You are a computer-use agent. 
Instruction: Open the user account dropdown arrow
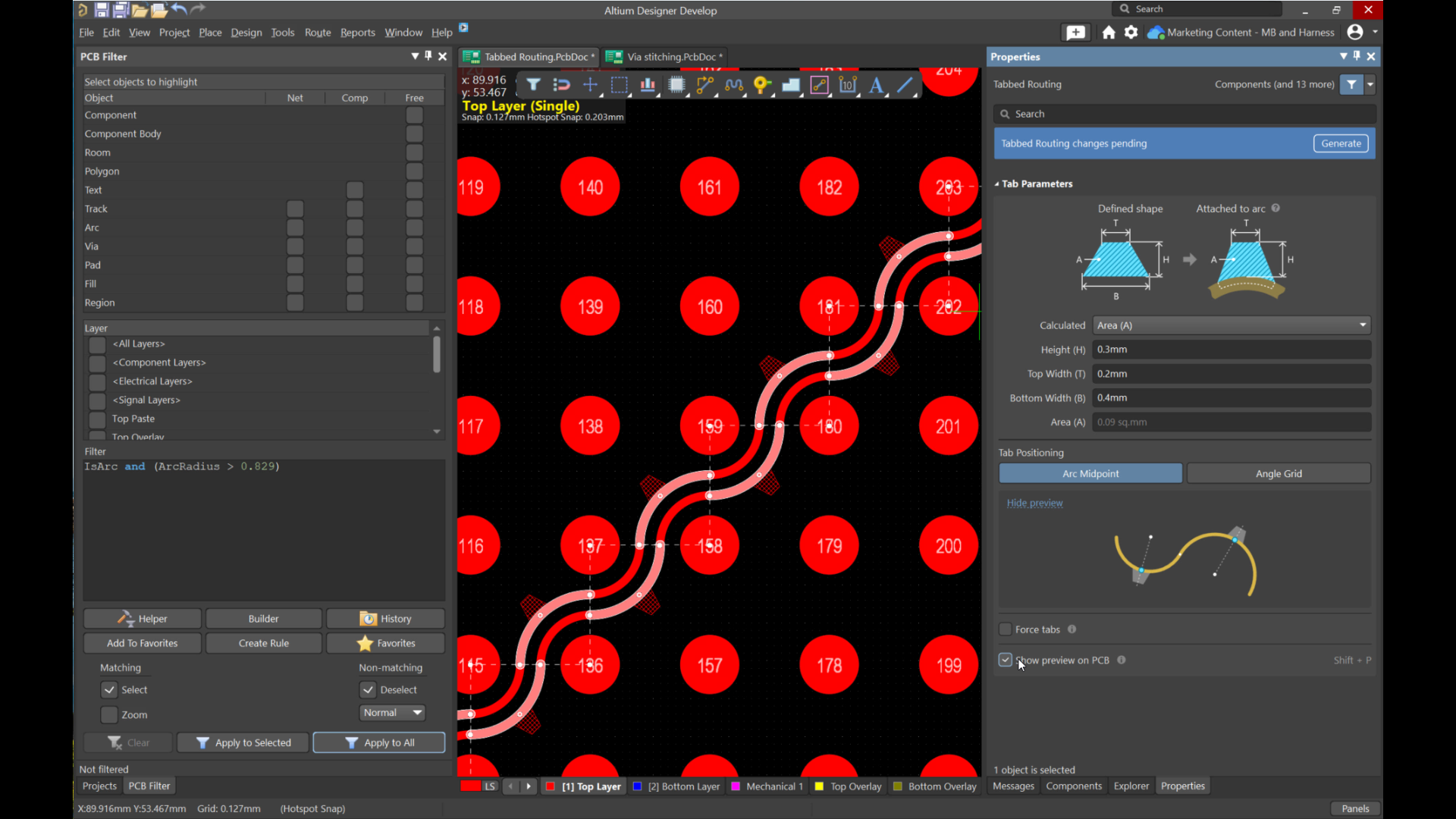tap(1375, 32)
